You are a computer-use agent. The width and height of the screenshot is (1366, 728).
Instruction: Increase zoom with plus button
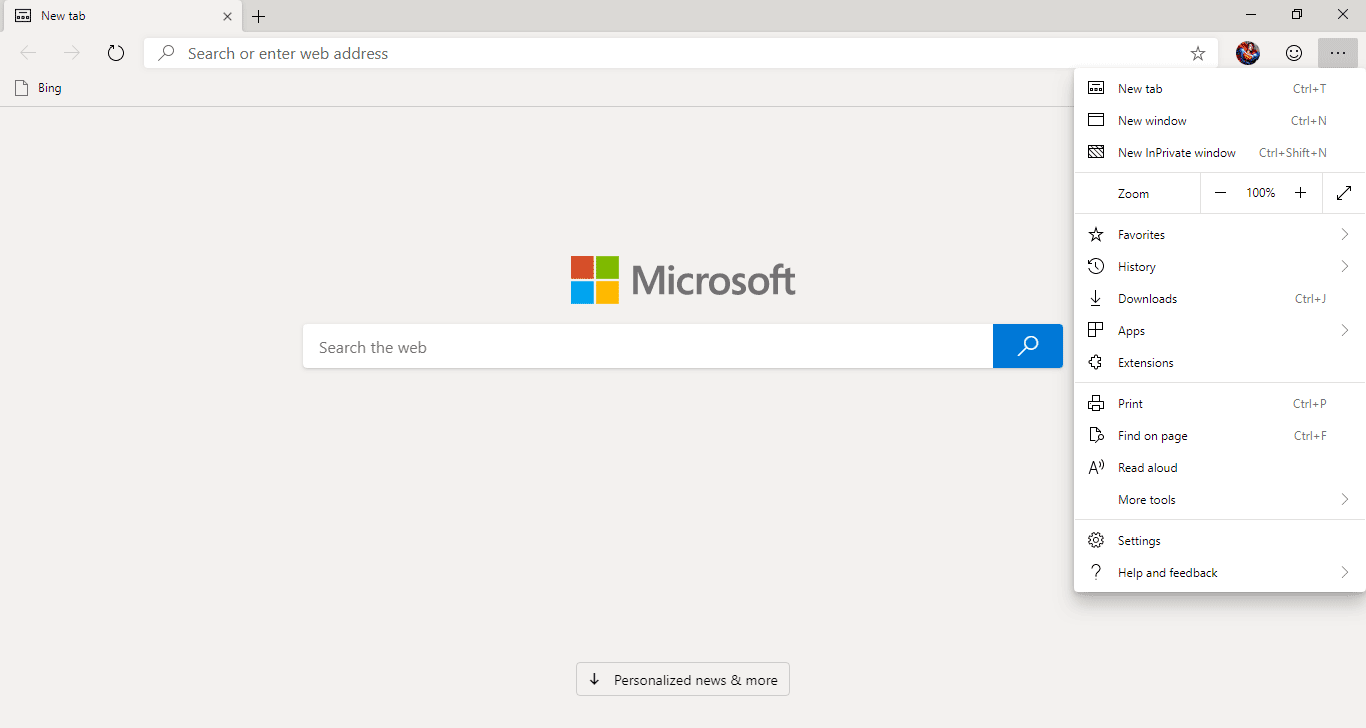tap(1300, 193)
